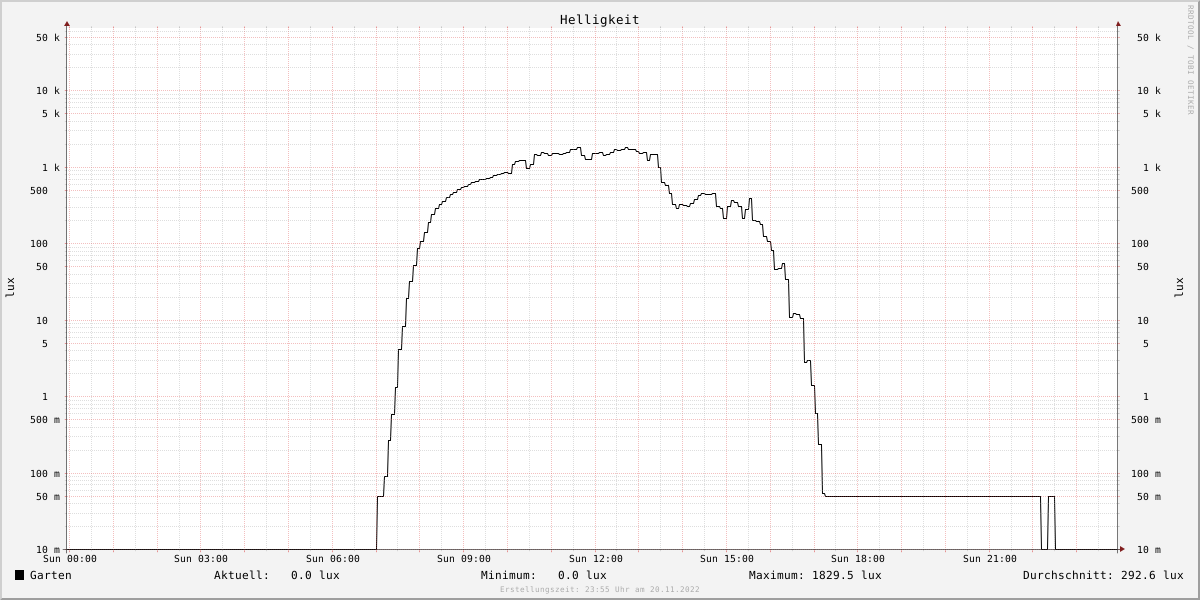Screen dimensions: 1200x600
Task: Select the Garten legend label
Action: tap(51, 575)
